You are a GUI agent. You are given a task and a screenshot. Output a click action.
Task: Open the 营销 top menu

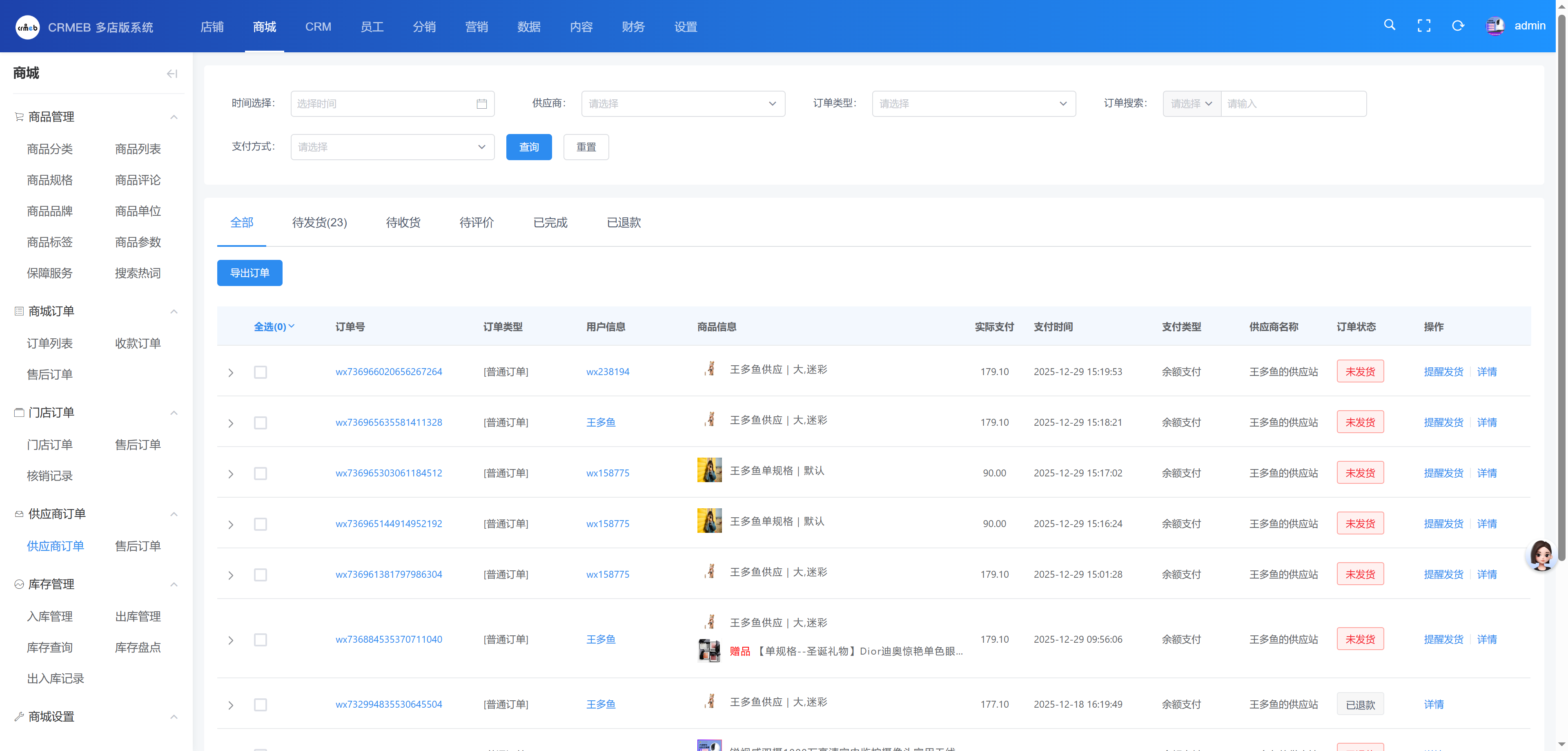click(x=476, y=27)
